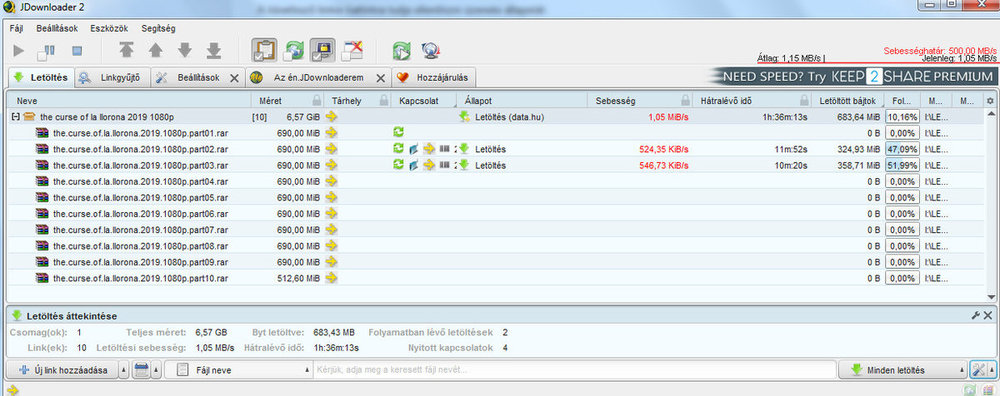Close the Beállítások tab

[x=234, y=78]
